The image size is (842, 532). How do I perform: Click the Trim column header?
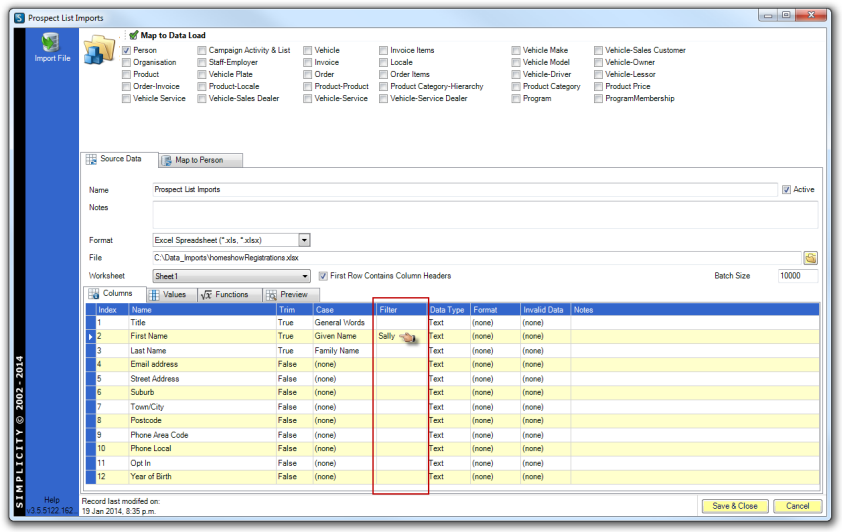pos(294,310)
